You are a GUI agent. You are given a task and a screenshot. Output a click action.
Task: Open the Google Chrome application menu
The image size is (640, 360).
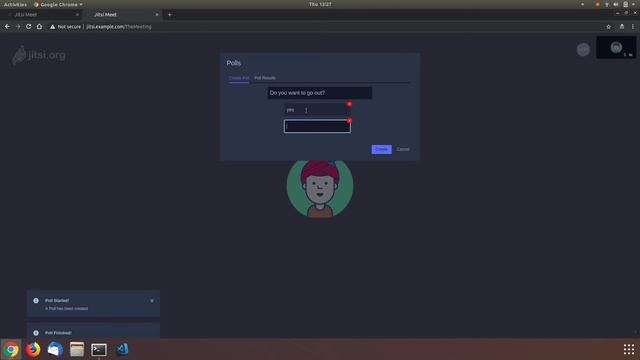(58, 4)
